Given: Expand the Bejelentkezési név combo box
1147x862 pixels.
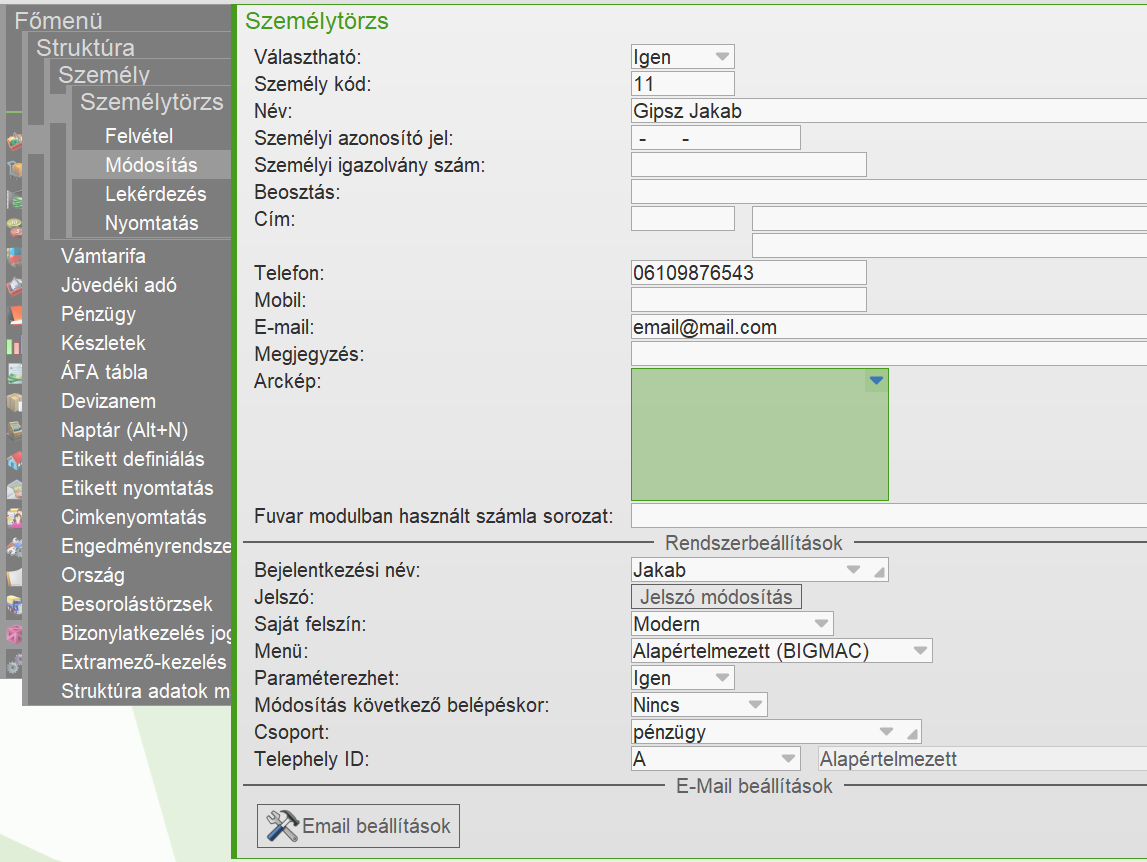Looking at the screenshot, I should click(x=853, y=569).
